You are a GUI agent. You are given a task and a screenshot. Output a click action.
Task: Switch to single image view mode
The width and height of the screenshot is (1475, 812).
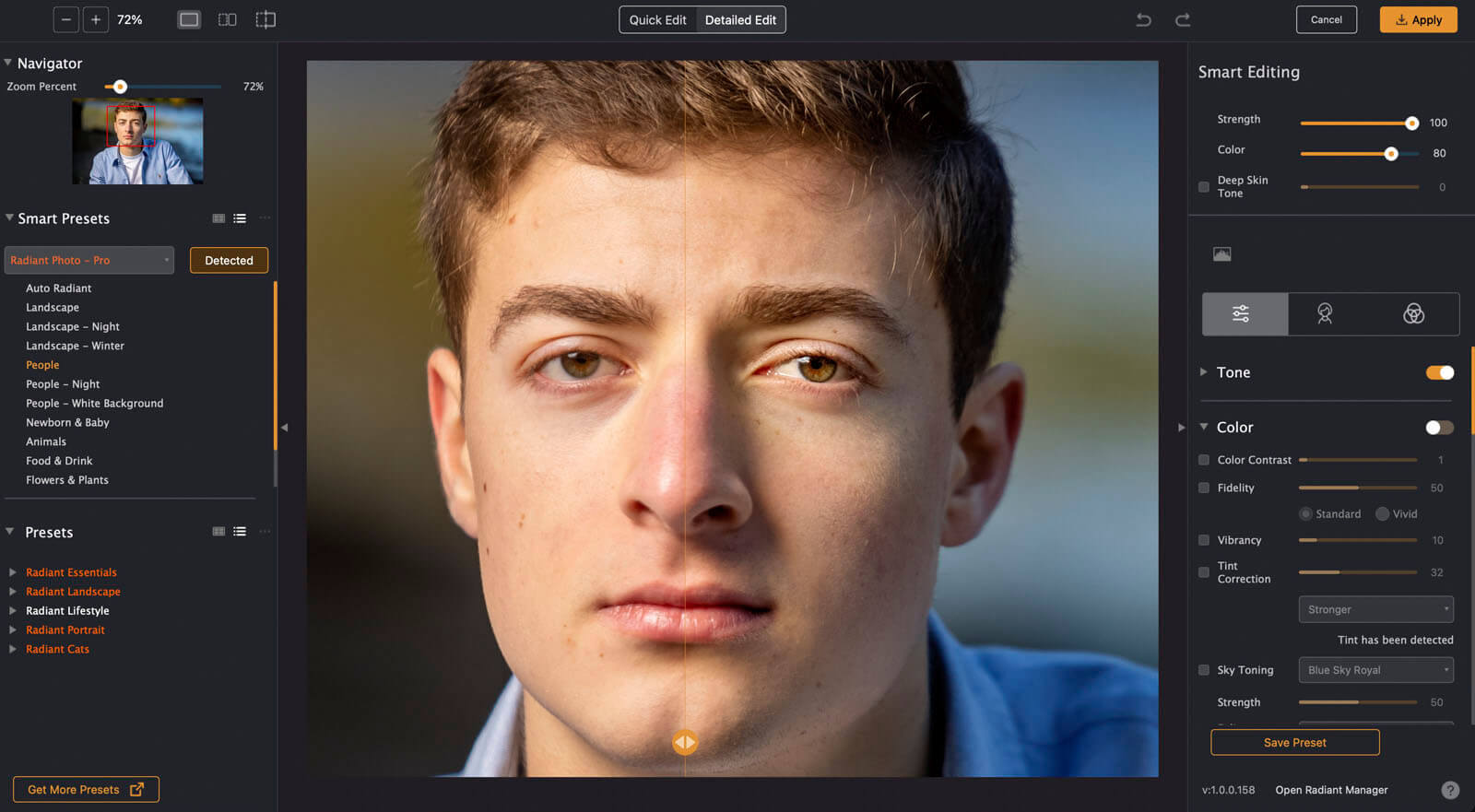click(x=189, y=19)
